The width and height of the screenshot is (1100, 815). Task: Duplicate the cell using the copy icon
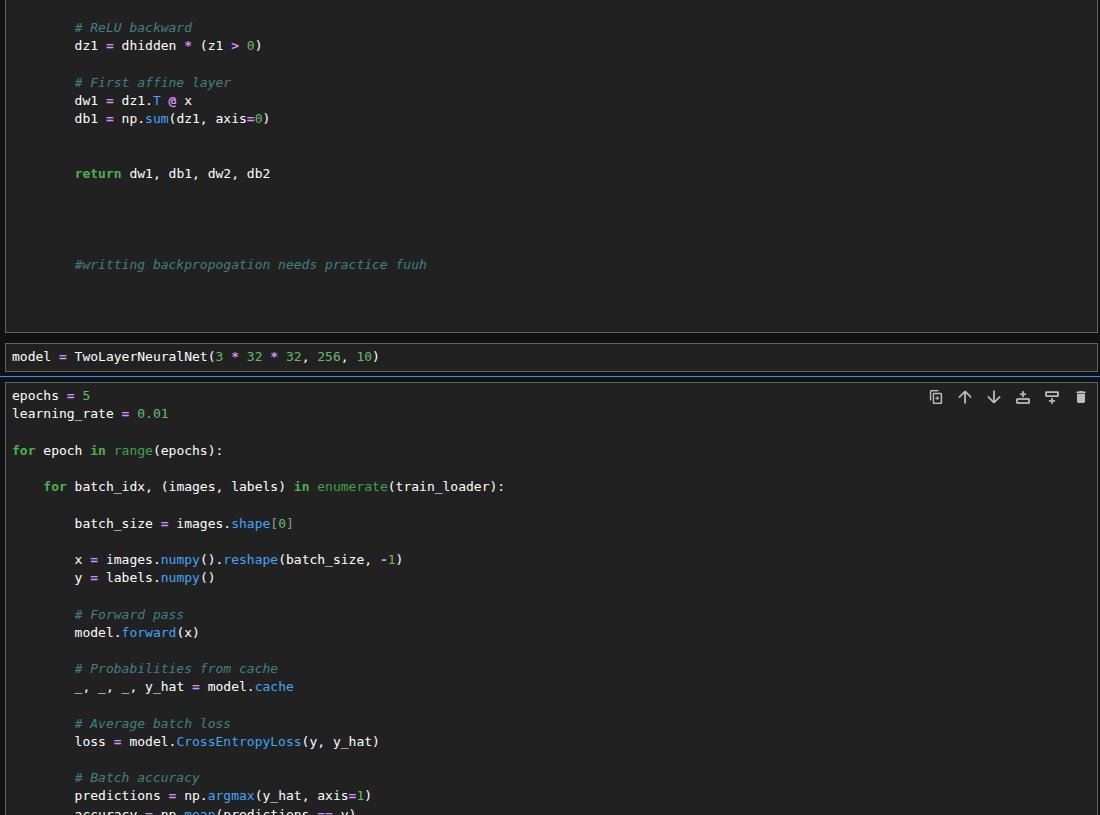(936, 397)
